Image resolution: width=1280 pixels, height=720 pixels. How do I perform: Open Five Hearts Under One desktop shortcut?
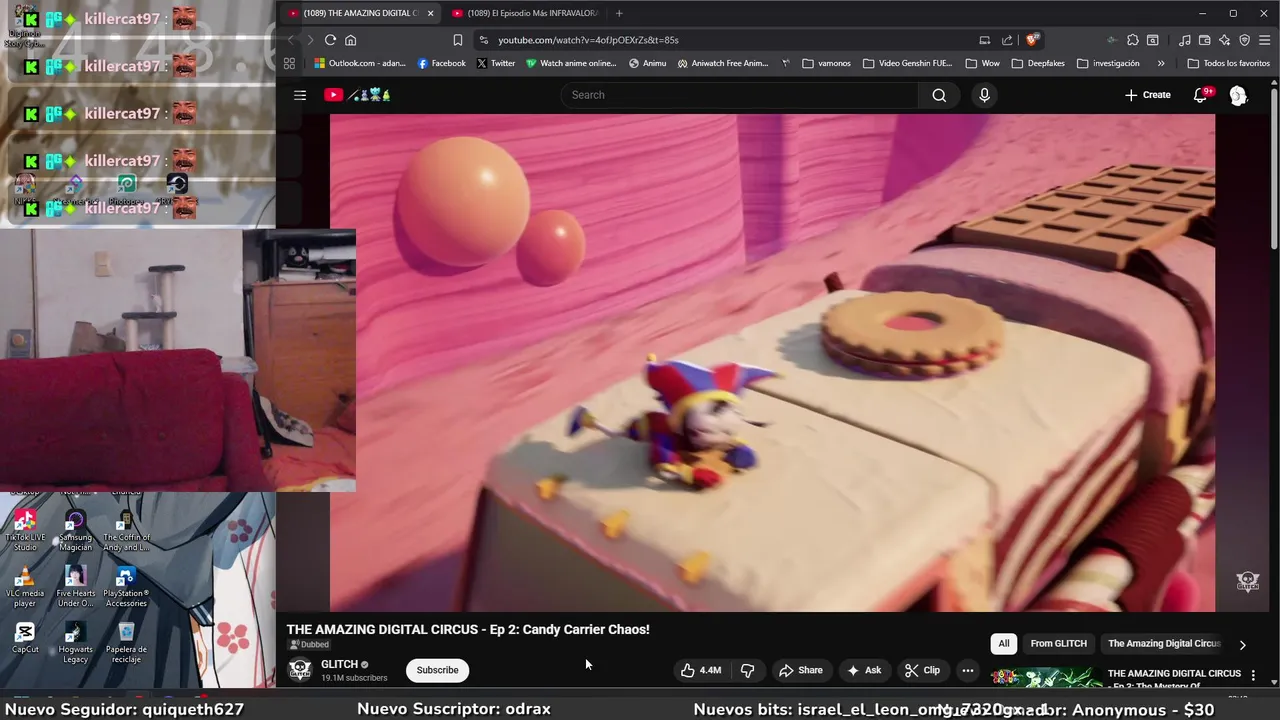[x=75, y=587]
